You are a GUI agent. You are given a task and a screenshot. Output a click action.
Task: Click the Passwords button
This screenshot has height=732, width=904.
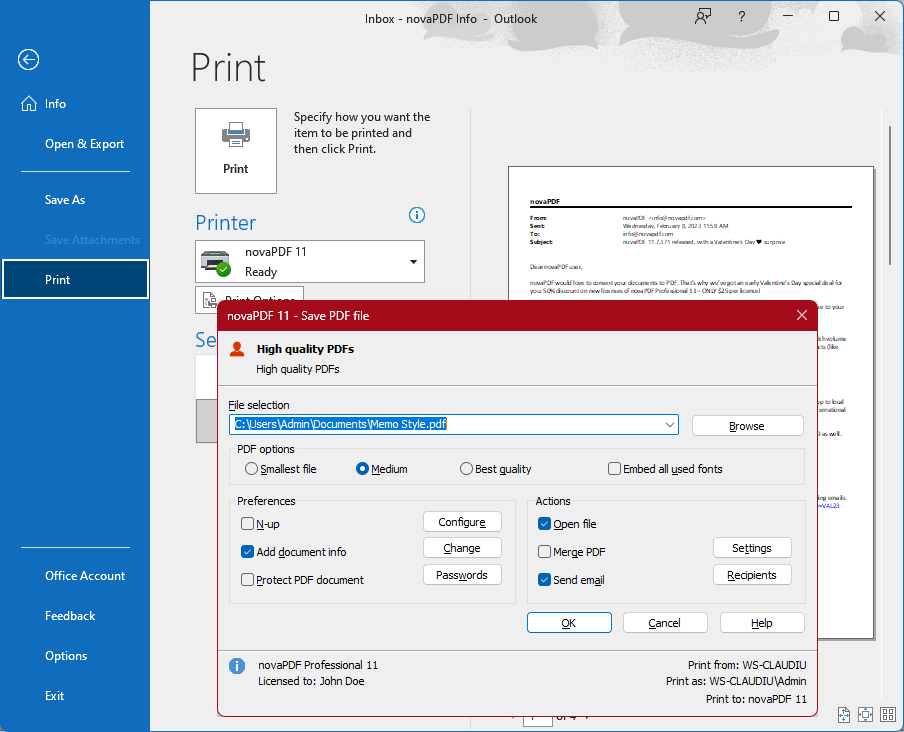462,575
